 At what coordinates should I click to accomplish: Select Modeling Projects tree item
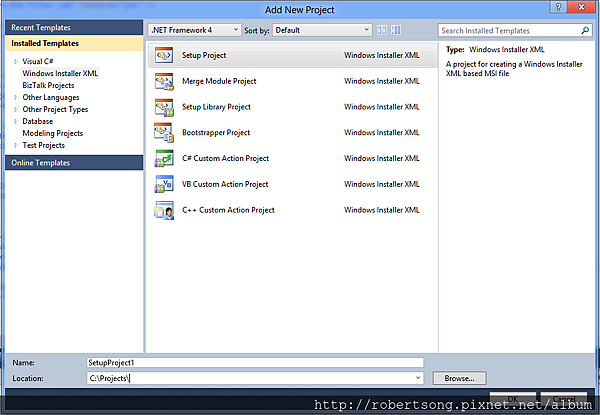[53, 133]
